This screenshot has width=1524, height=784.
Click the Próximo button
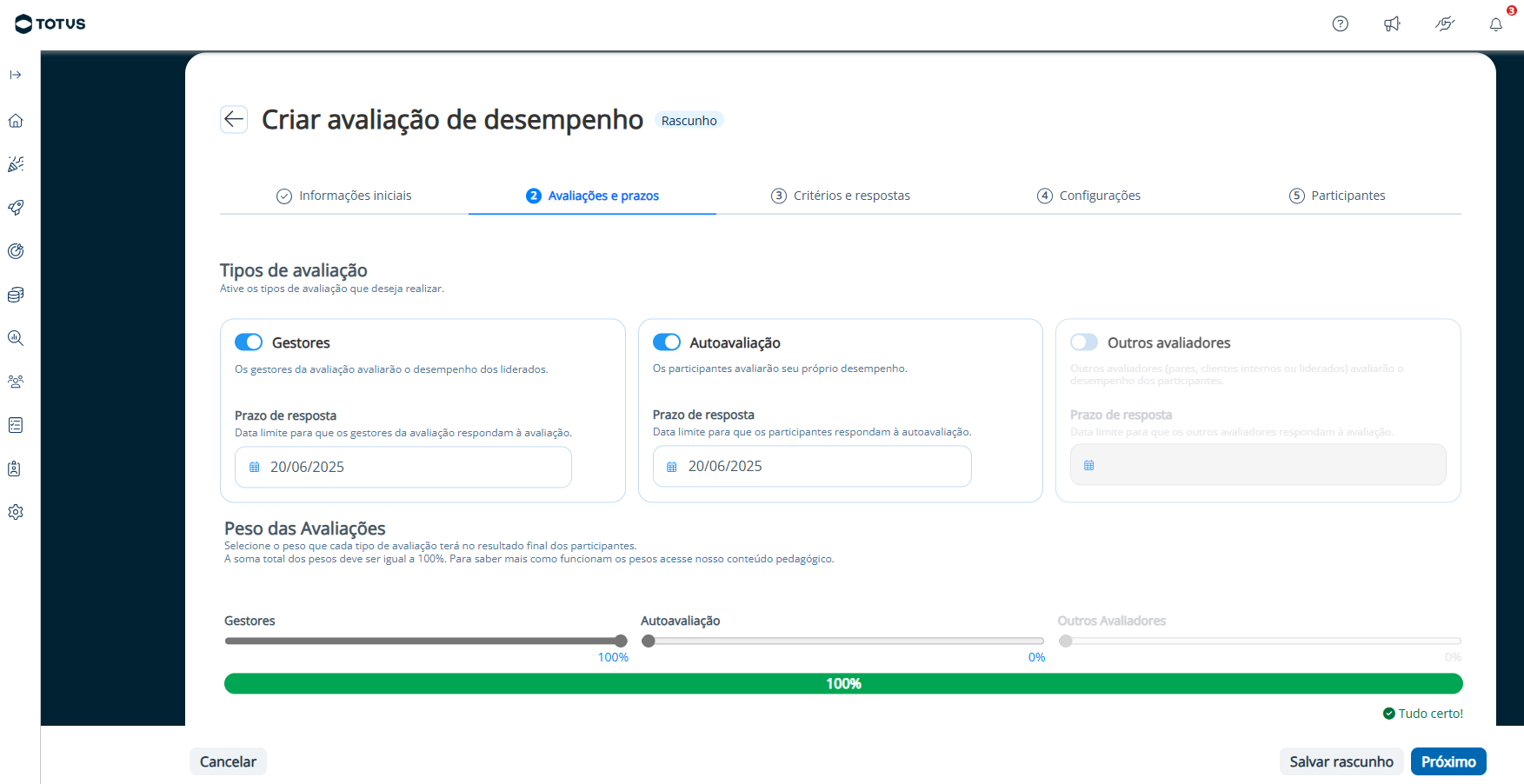coord(1447,761)
